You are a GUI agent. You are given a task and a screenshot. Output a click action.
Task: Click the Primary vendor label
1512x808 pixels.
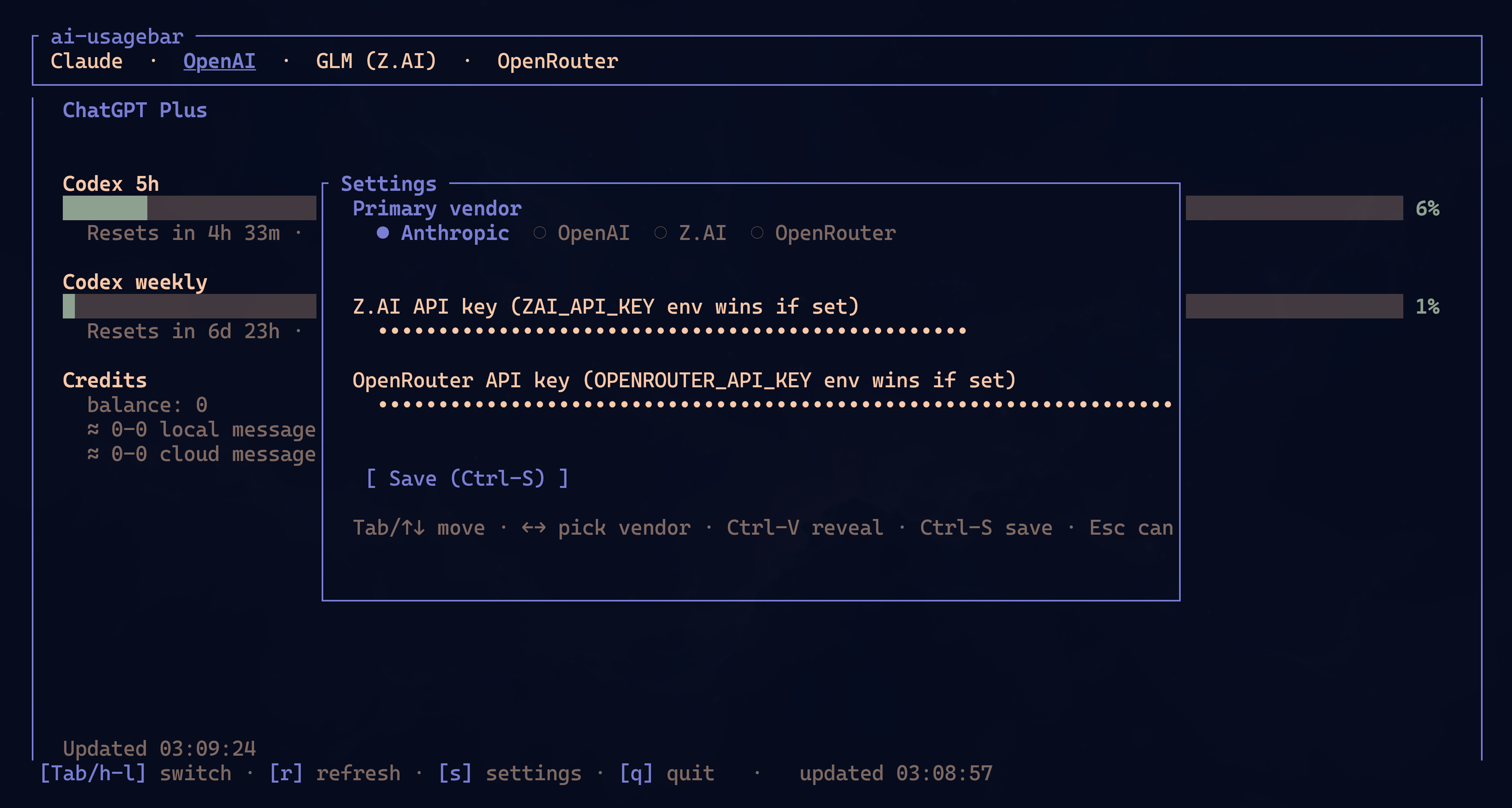click(437, 209)
